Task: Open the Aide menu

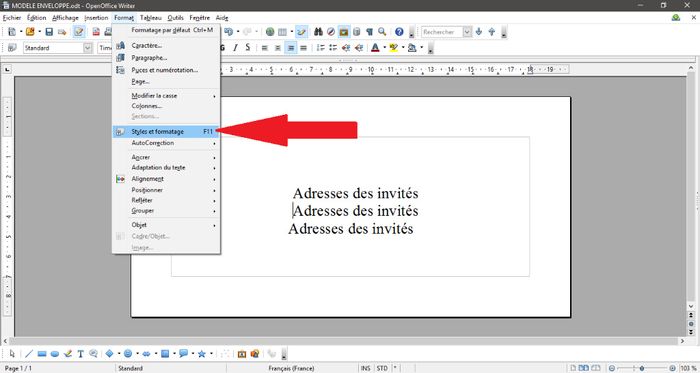Action: pos(222,18)
